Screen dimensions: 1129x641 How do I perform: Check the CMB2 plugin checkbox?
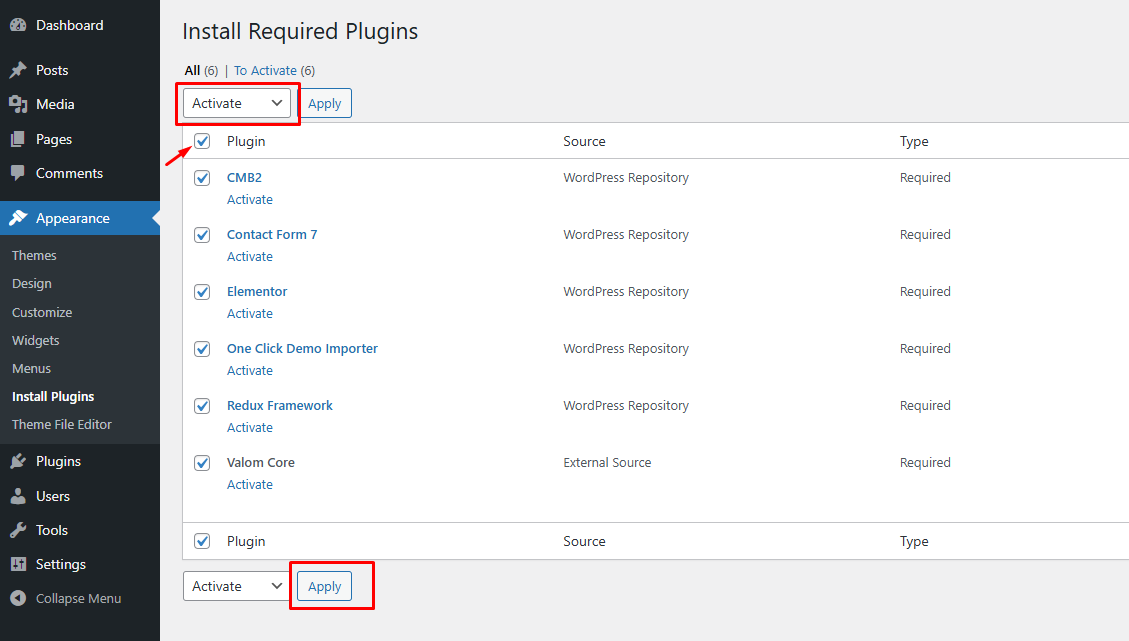coord(202,178)
